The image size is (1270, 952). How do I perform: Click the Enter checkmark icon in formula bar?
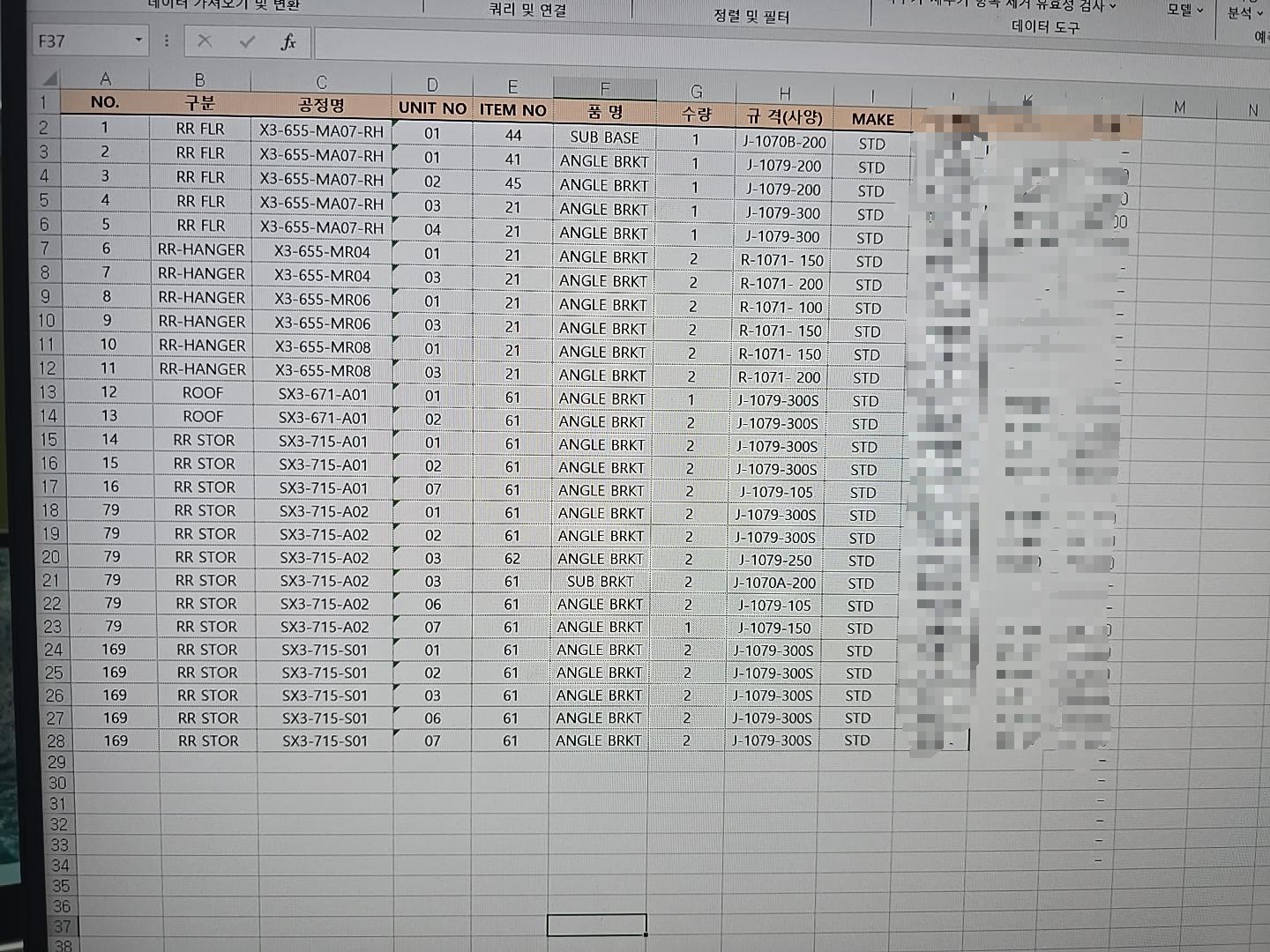coord(247,41)
